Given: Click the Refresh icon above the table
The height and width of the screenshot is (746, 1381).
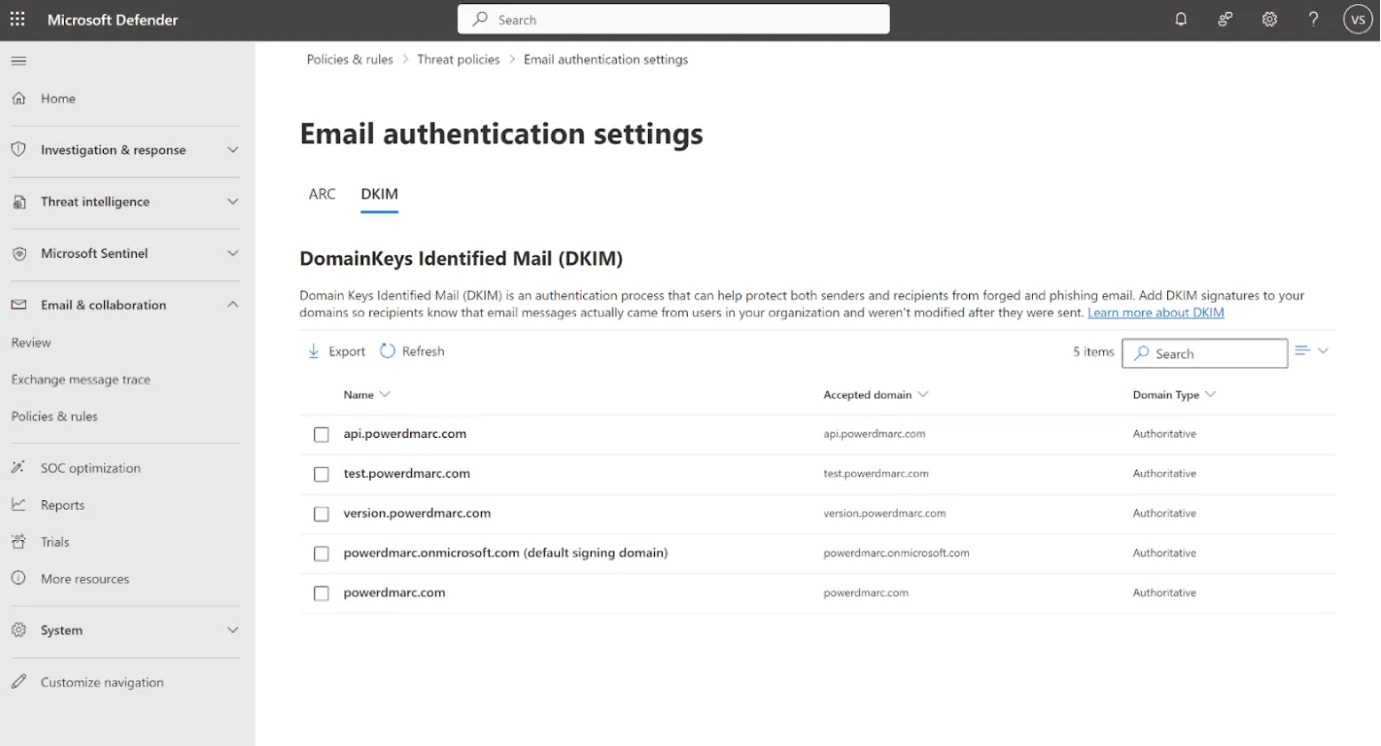Looking at the screenshot, I should click(388, 351).
